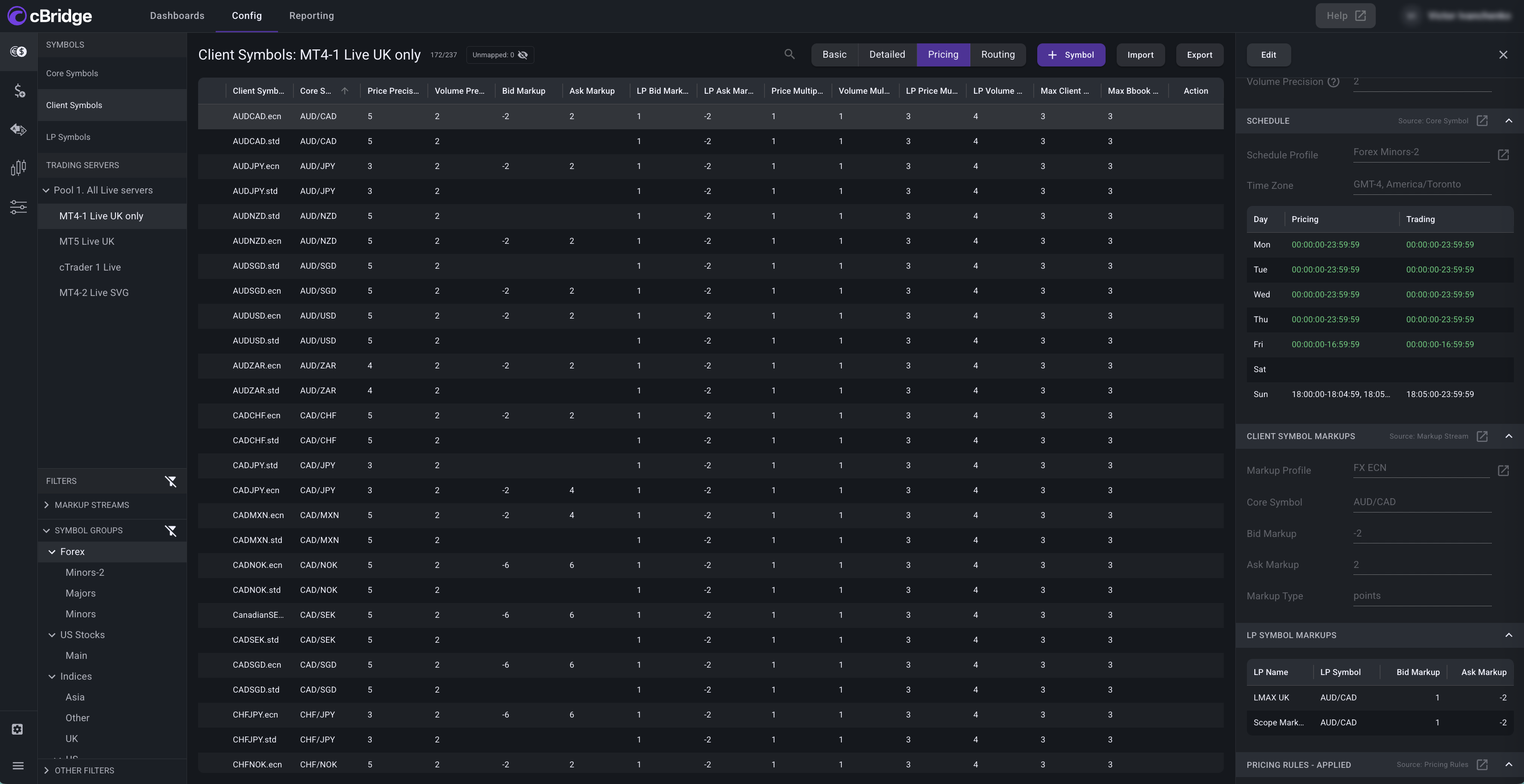Click the sort arrow on Core Symbol column
Screen dimensions: 1524x784
click(x=345, y=91)
